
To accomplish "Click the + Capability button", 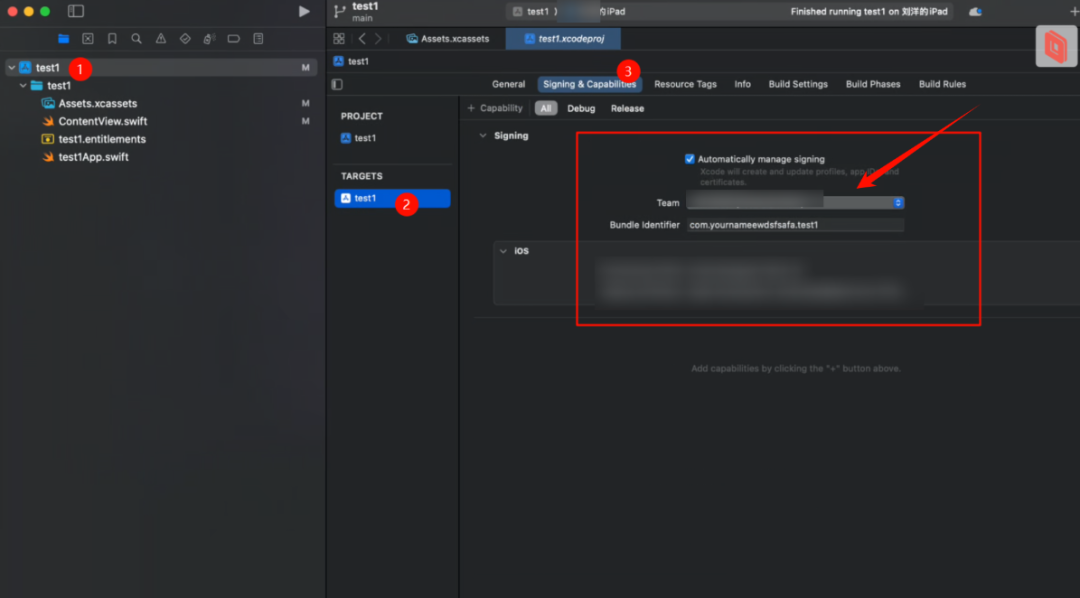I will click(495, 108).
